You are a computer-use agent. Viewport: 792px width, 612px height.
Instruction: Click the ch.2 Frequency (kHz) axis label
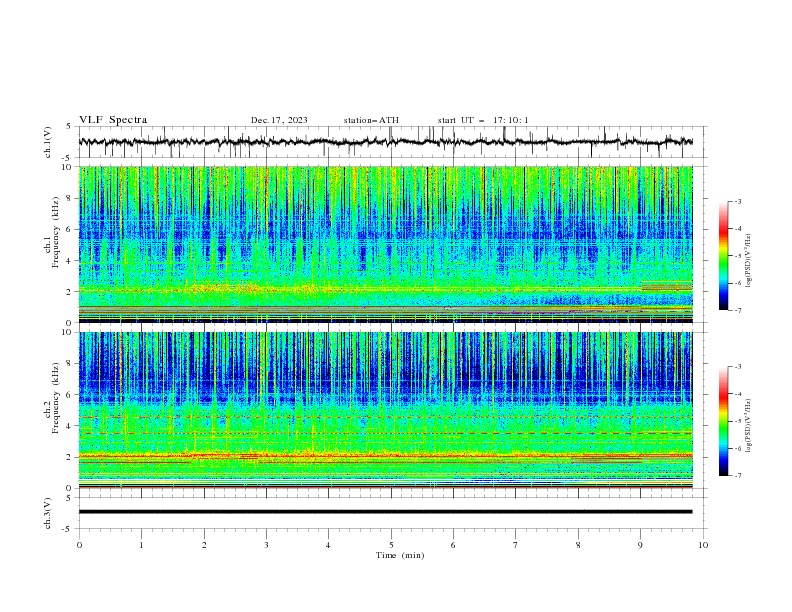(56, 398)
